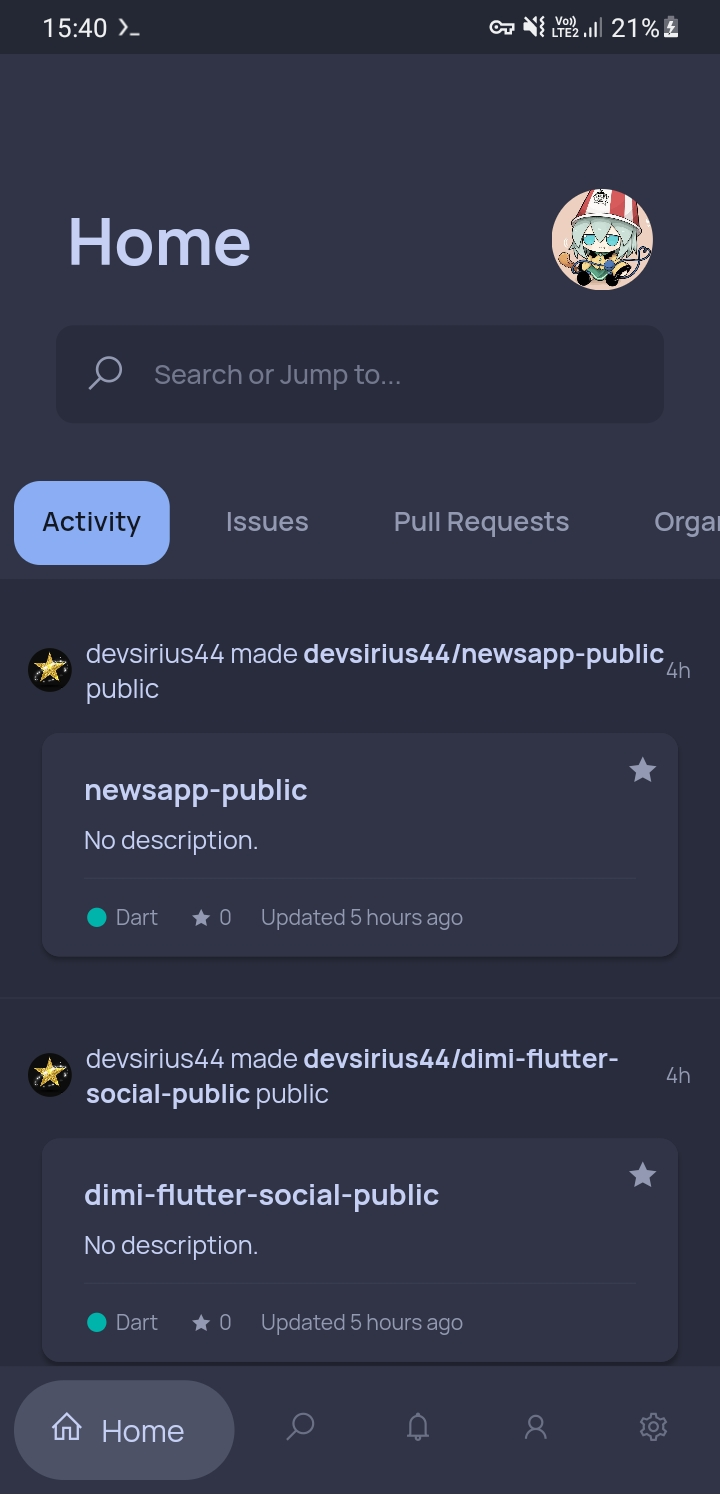
Task: Tap the muted sound icon in status bar
Action: pyautogui.click(x=534, y=28)
